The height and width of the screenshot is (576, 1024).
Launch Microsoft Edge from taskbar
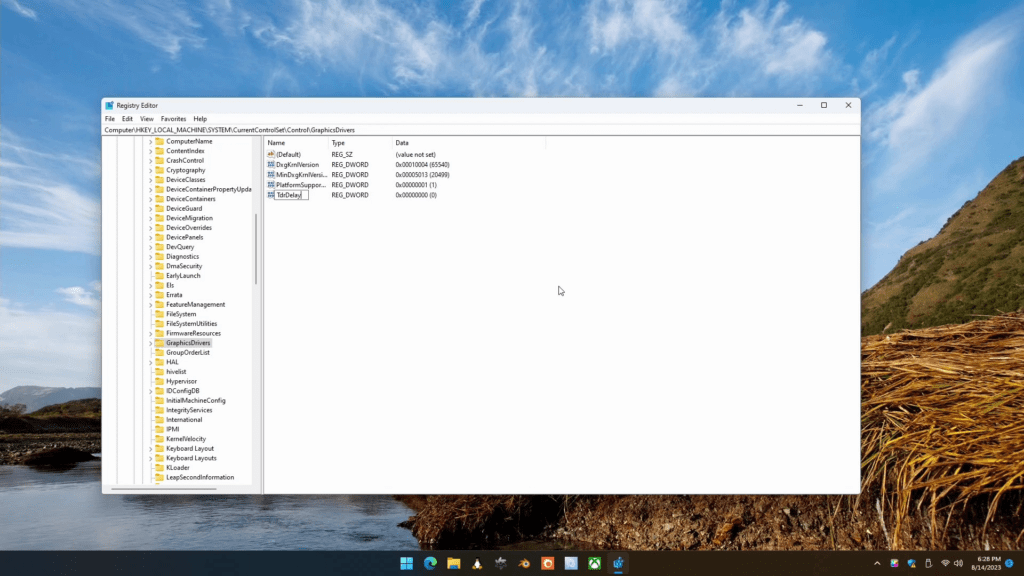tap(430, 563)
